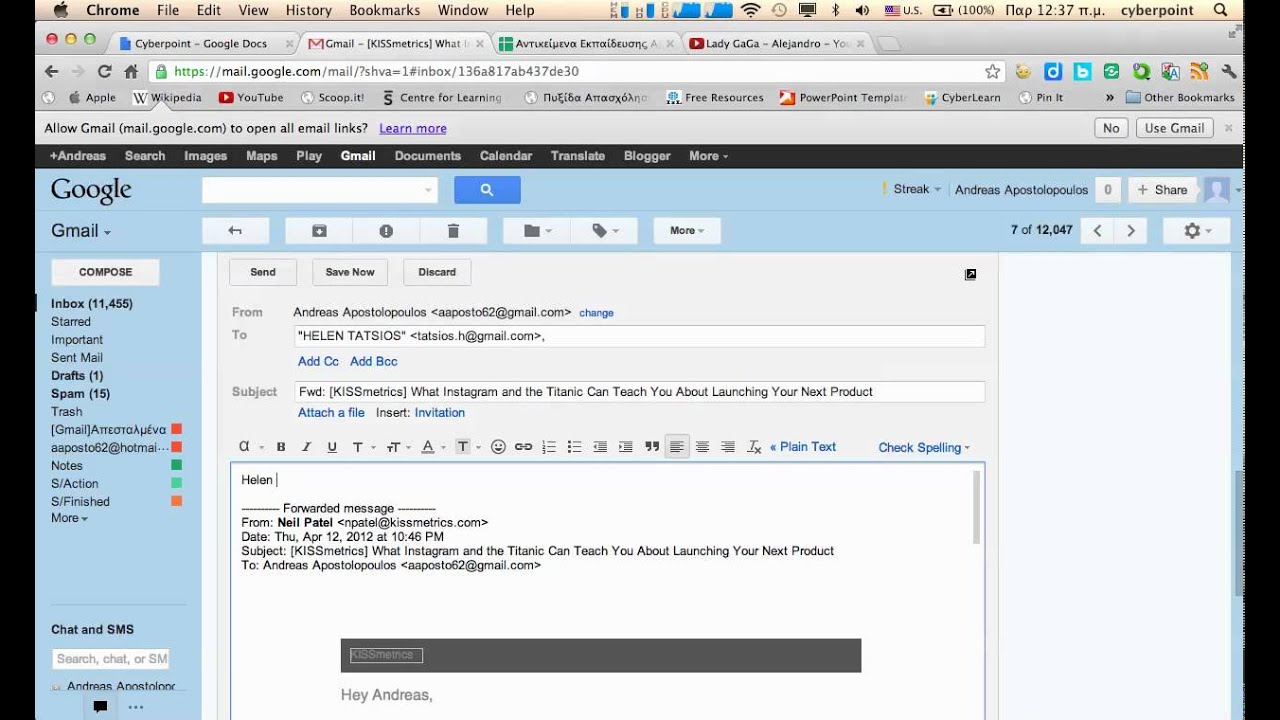Align text left
Viewport: 1280px width, 720px height.
click(677, 447)
